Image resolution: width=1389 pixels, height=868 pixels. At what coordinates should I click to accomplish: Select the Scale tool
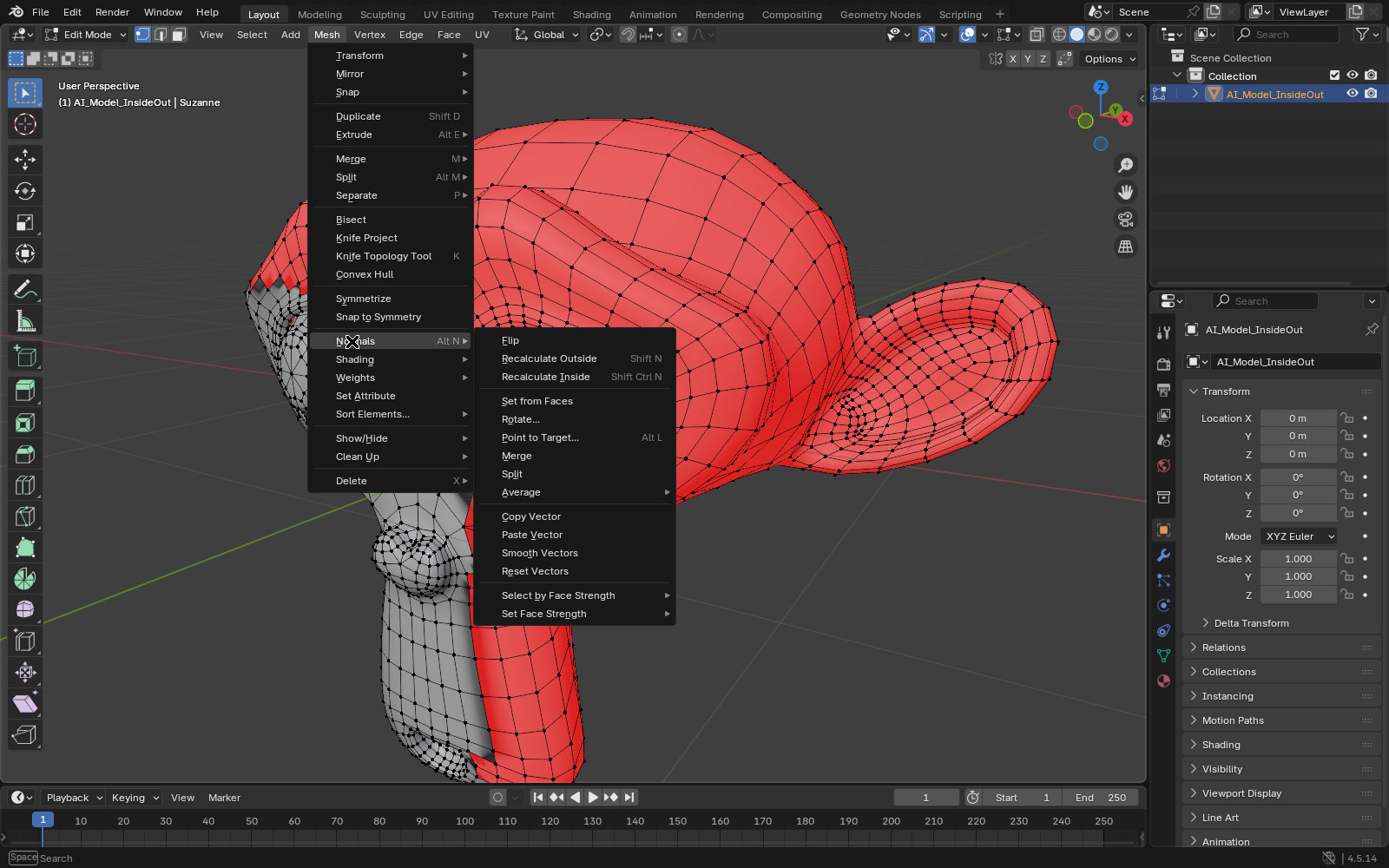coord(24,222)
